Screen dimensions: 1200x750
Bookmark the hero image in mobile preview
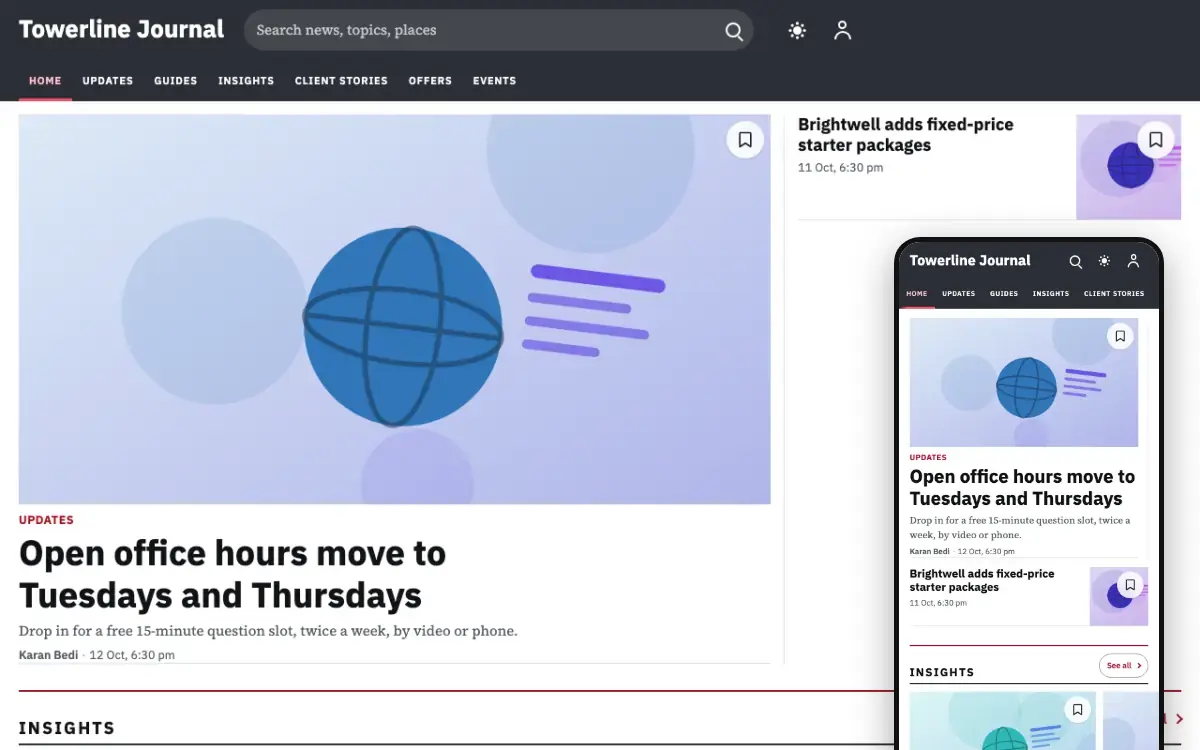1120,336
